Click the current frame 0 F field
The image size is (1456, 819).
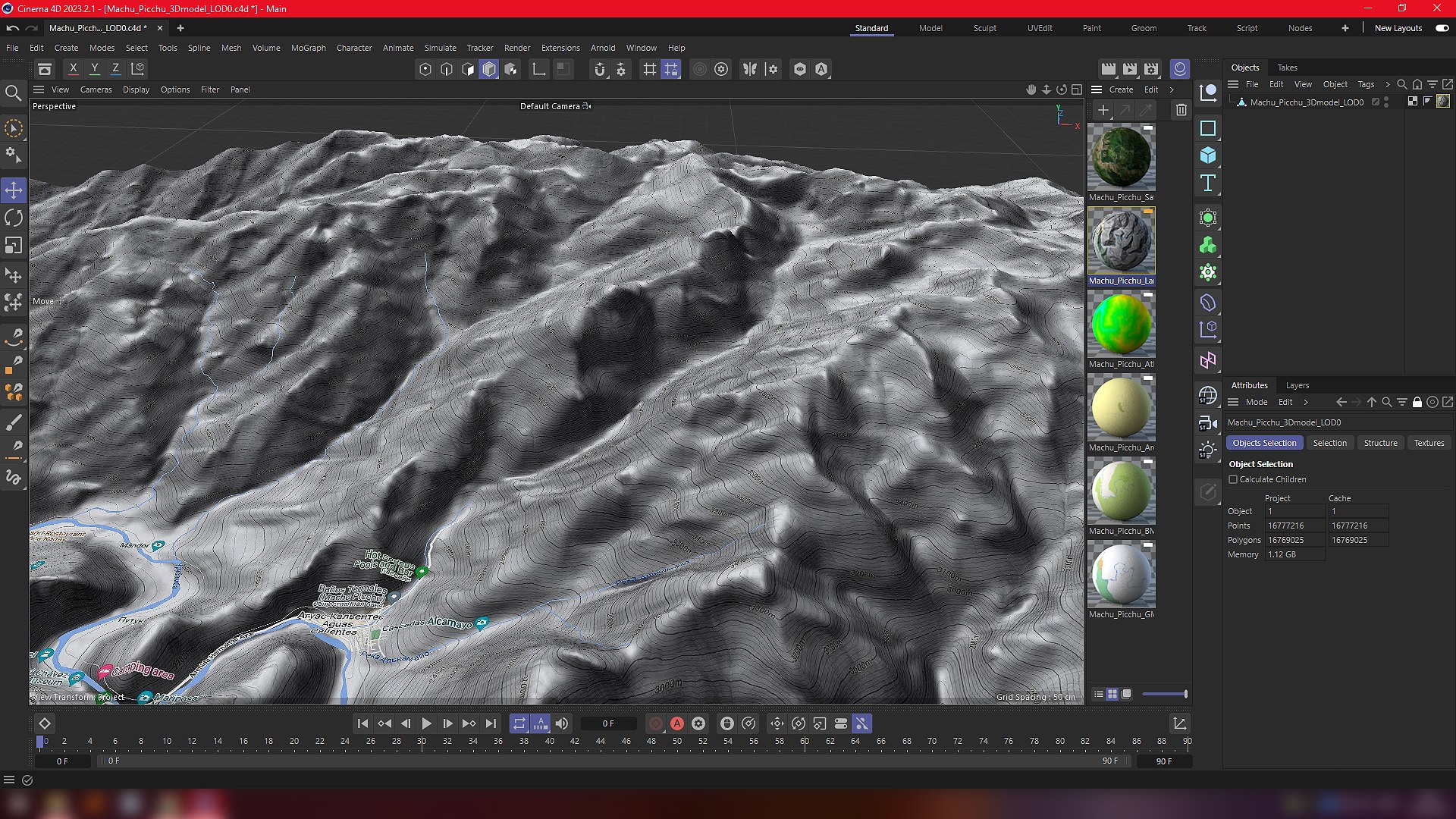[608, 724]
